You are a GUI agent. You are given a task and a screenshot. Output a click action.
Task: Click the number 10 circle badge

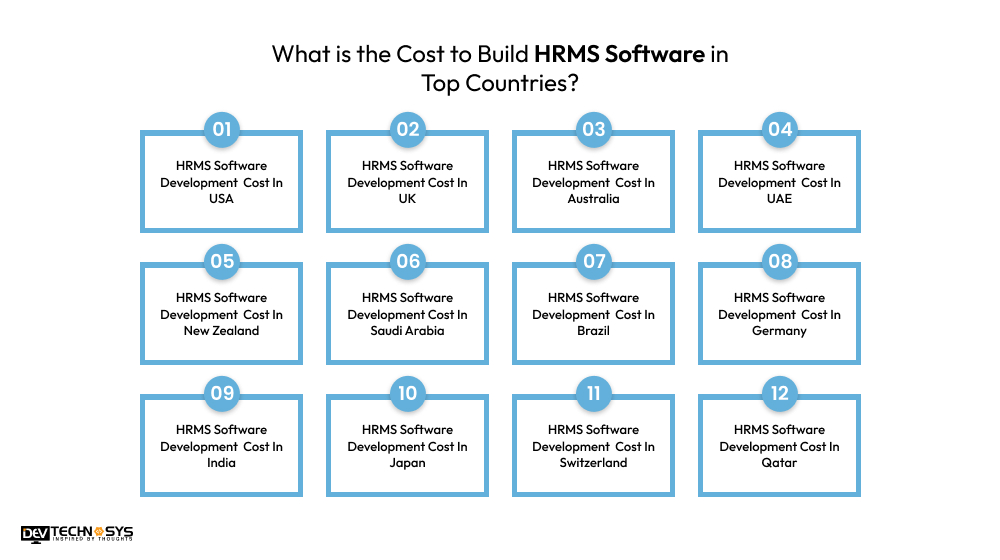coord(408,394)
